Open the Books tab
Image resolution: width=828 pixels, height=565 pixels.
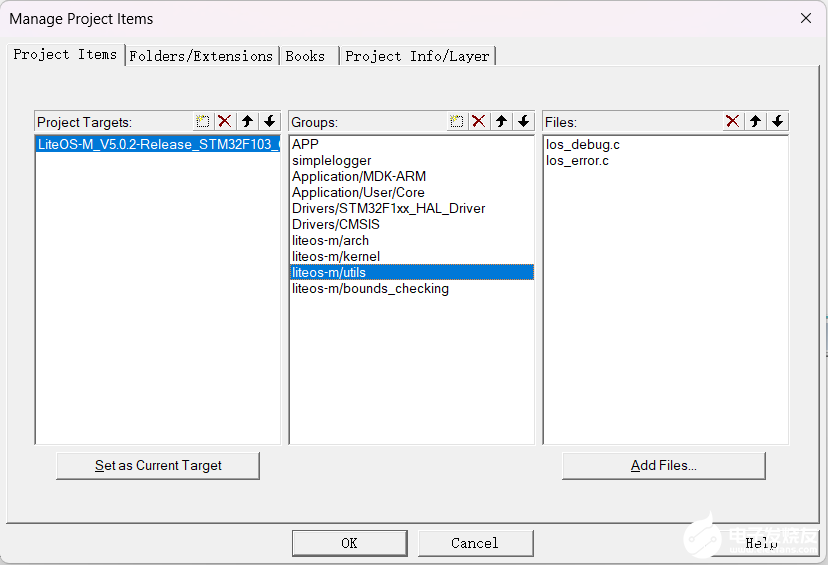(308, 56)
